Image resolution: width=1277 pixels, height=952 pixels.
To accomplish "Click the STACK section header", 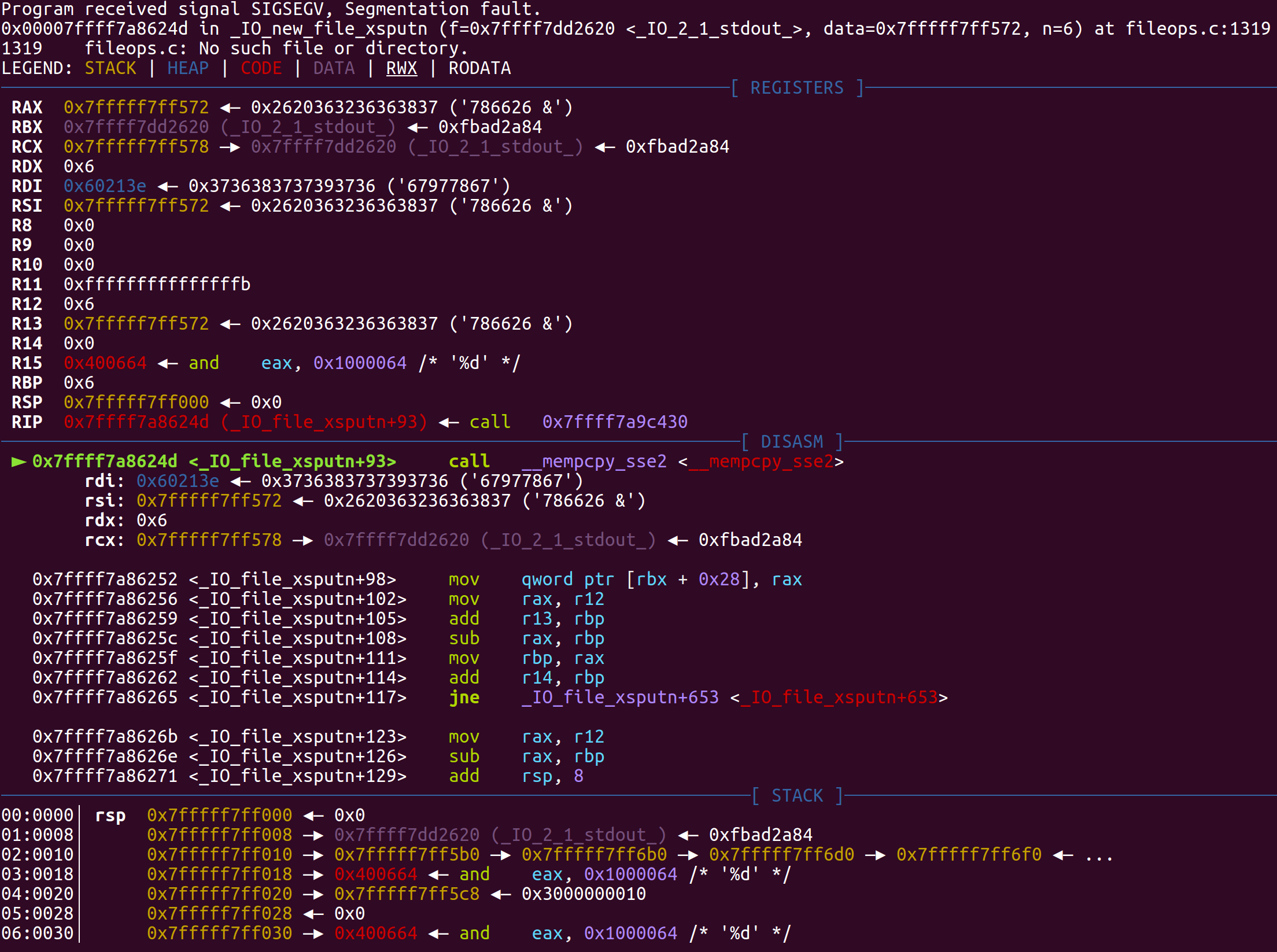I will (x=797, y=796).
